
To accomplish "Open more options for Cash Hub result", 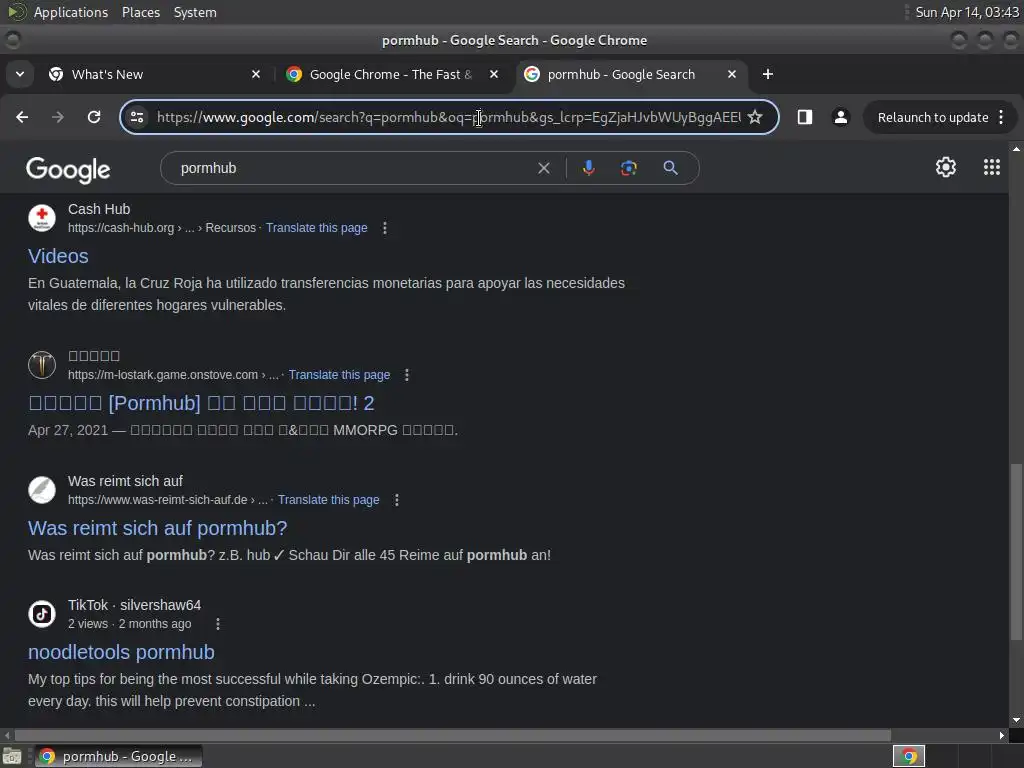I will tap(385, 228).
